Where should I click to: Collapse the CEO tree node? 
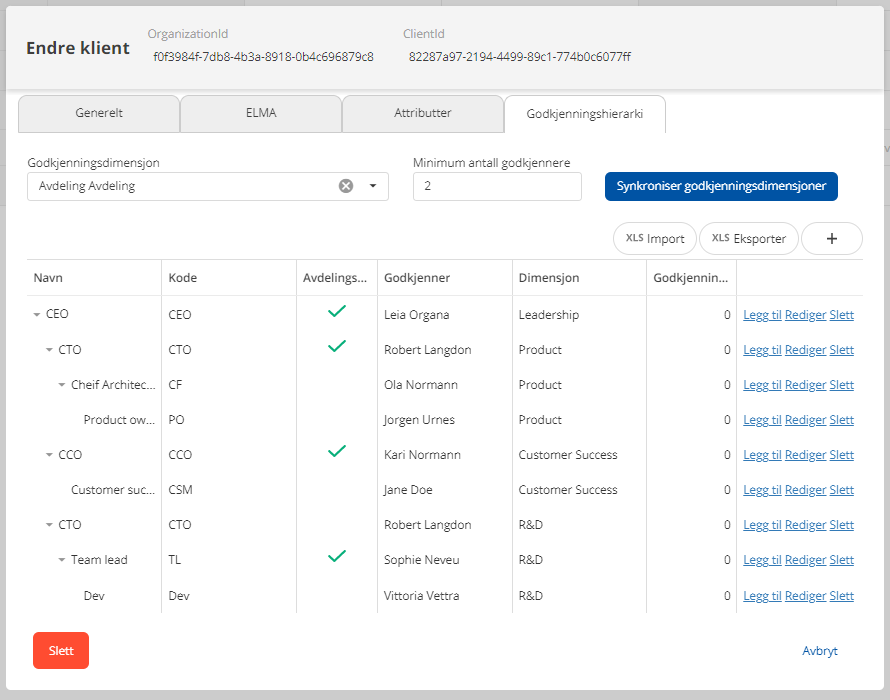(37, 315)
